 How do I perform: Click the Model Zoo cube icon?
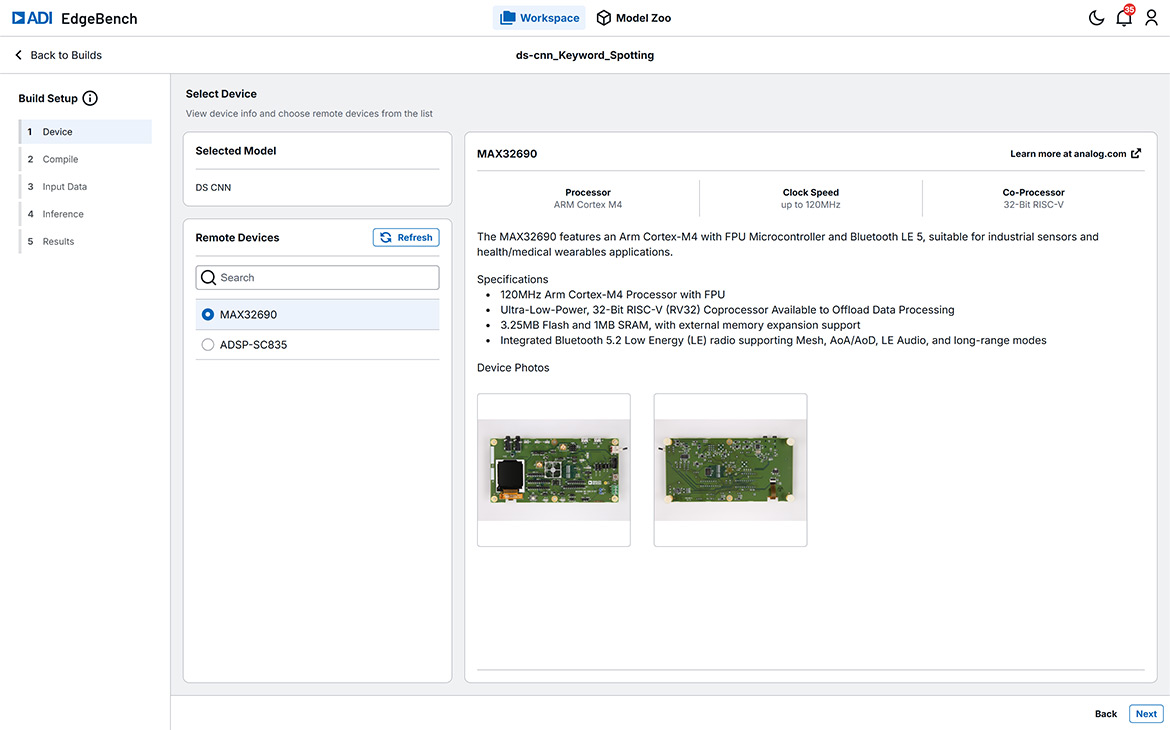coord(604,18)
